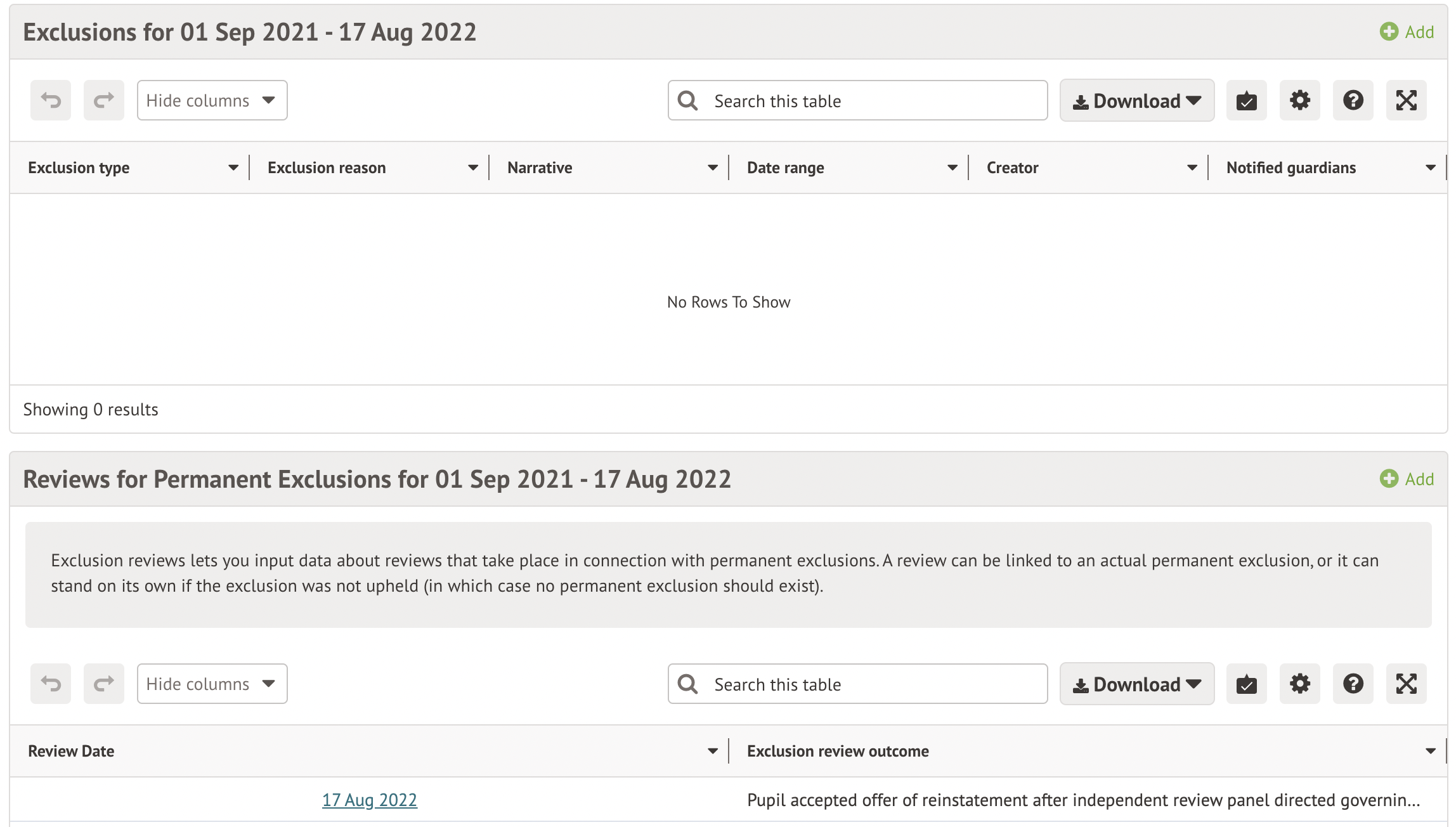Viewport: 1456px width, 827px height.
Task: Open help icon in Exclusions table toolbar
Action: pyautogui.click(x=1353, y=100)
